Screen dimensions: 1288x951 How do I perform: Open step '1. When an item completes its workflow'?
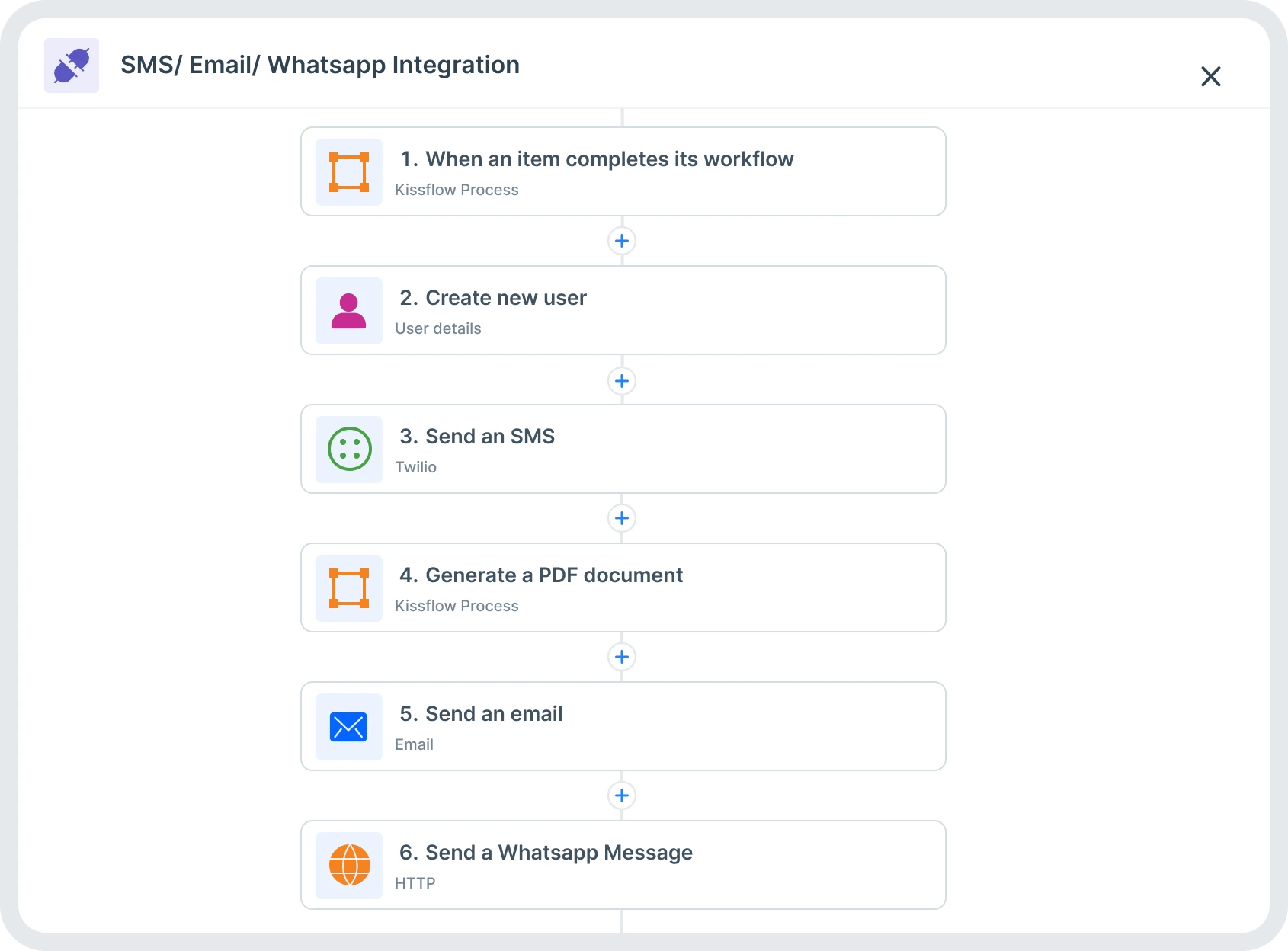623,171
